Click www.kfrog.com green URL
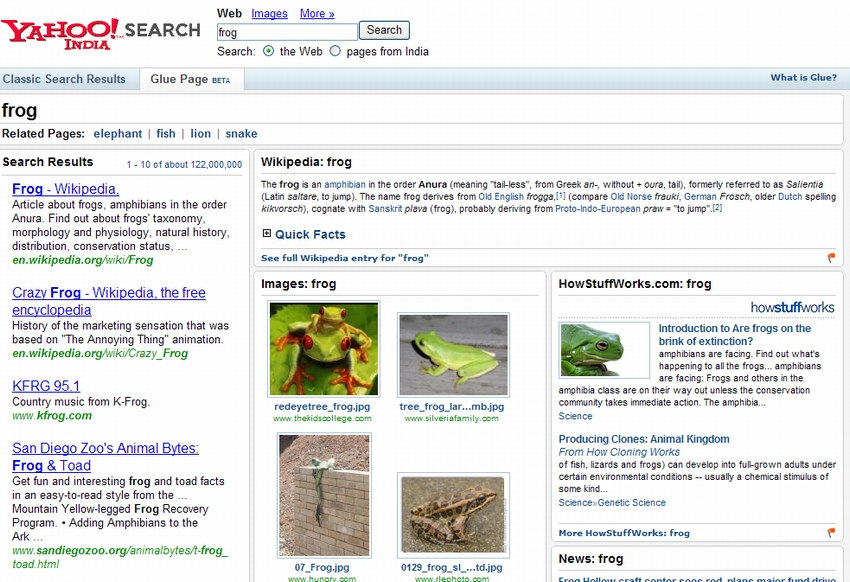The height and width of the screenshot is (582, 850). (x=52, y=416)
